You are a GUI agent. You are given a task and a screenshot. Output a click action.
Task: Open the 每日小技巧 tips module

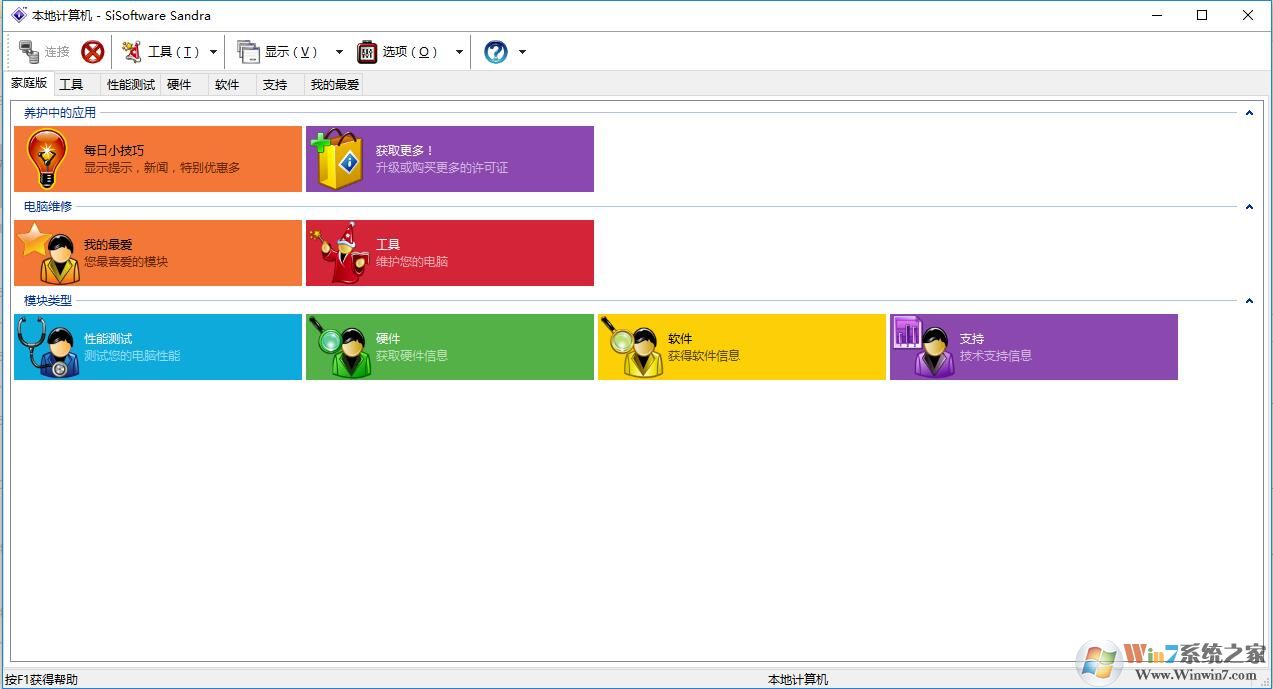tap(157, 158)
